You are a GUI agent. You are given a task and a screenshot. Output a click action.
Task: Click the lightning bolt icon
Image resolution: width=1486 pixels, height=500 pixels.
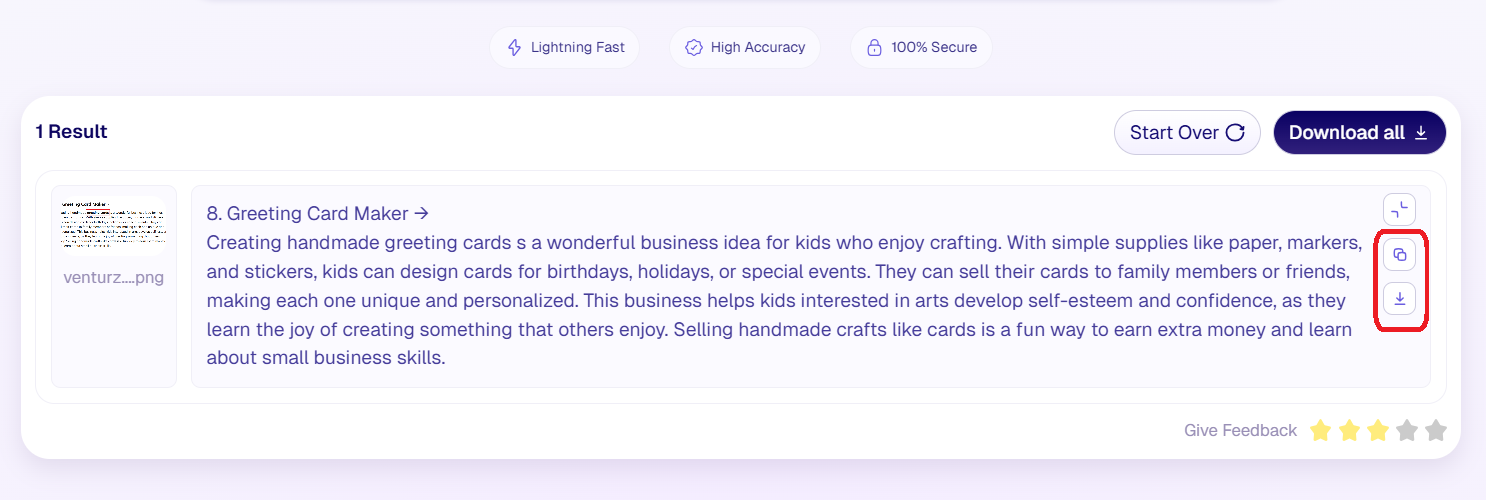515,47
